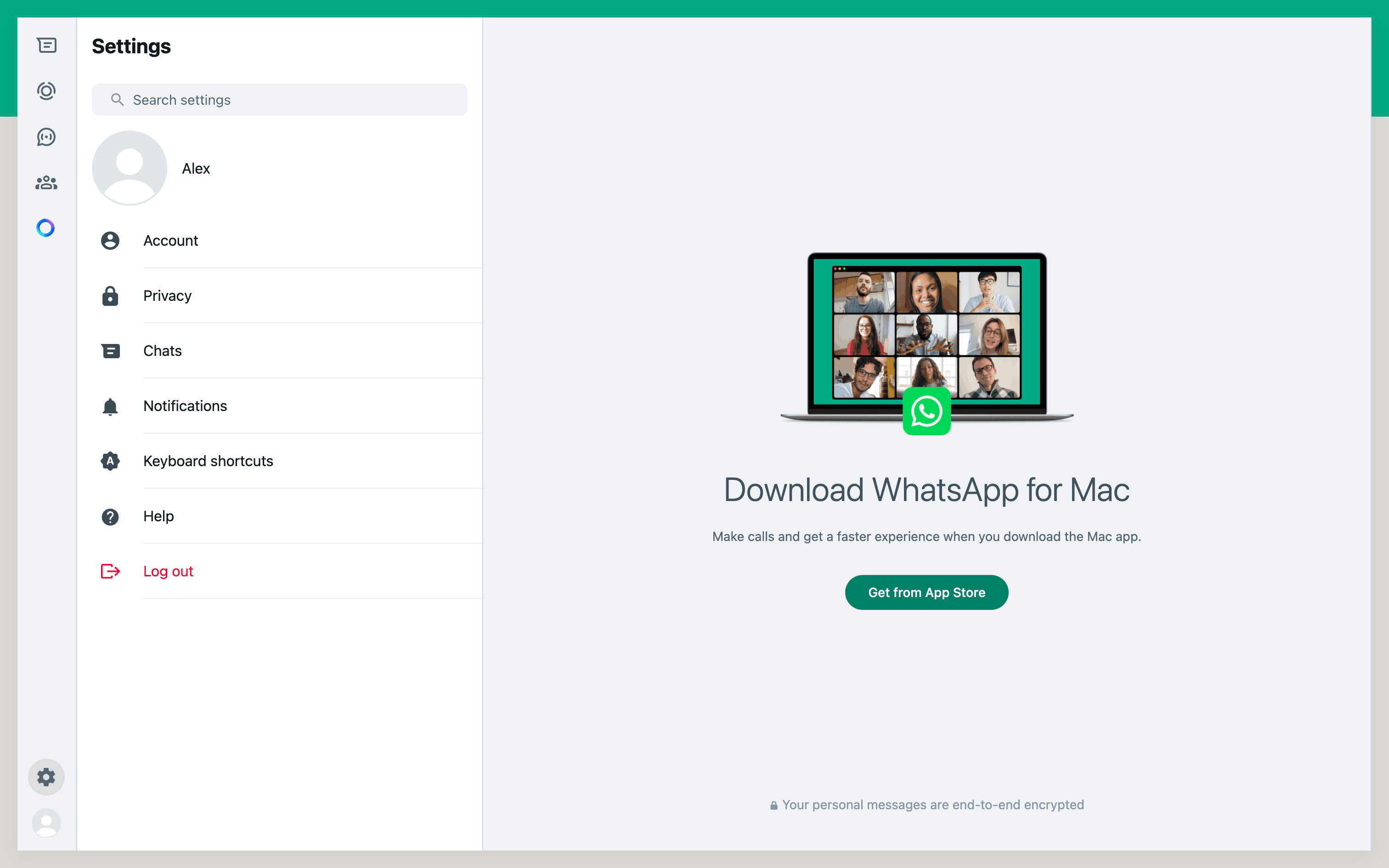Open Meta AI colored ring icon
Screen dimensions: 1389x868
46,228
